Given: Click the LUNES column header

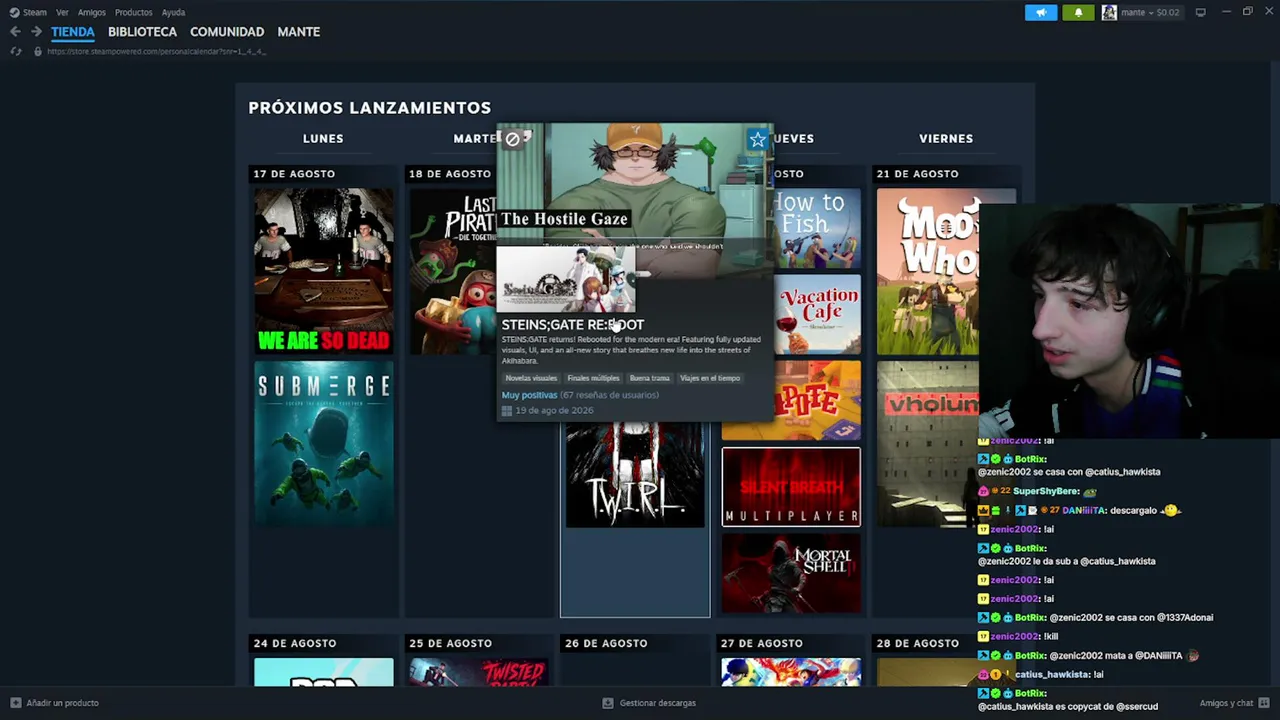Looking at the screenshot, I should tap(323, 139).
